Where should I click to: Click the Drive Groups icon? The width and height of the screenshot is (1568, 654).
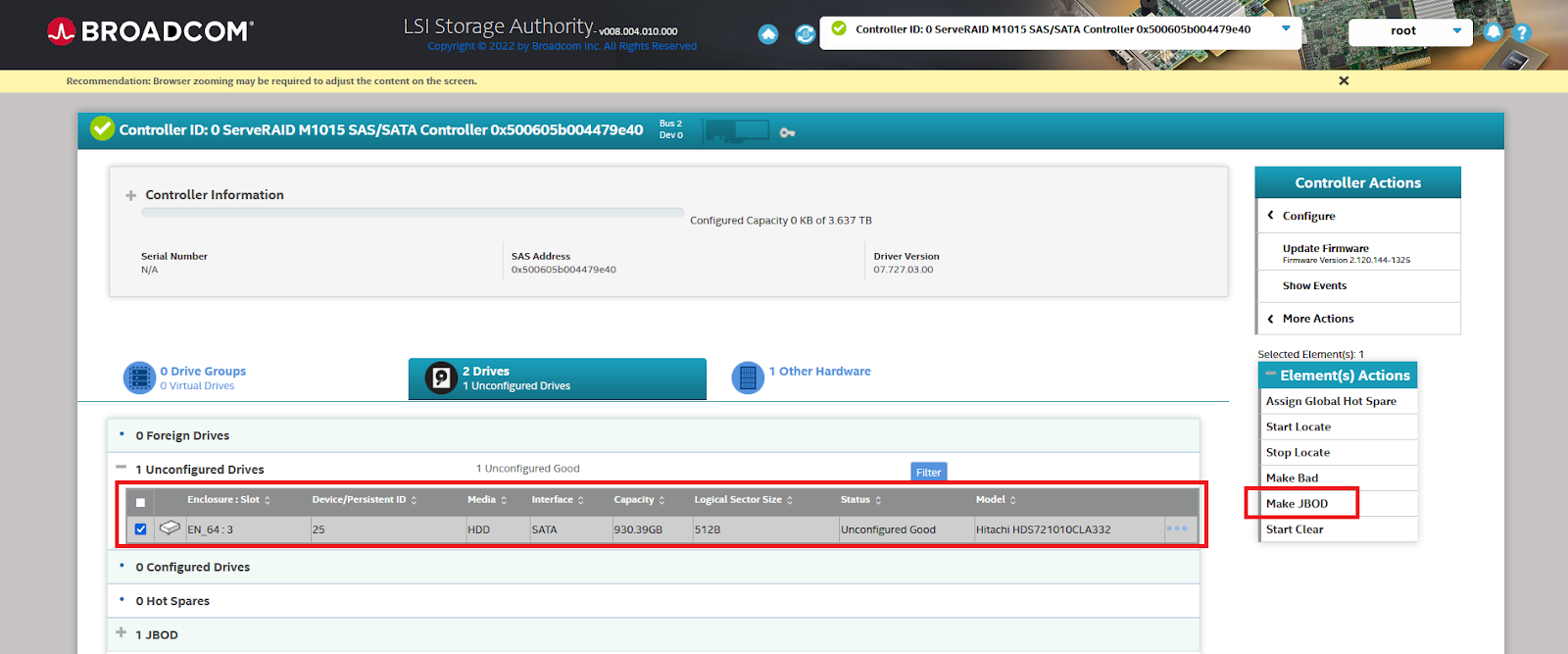pos(139,377)
